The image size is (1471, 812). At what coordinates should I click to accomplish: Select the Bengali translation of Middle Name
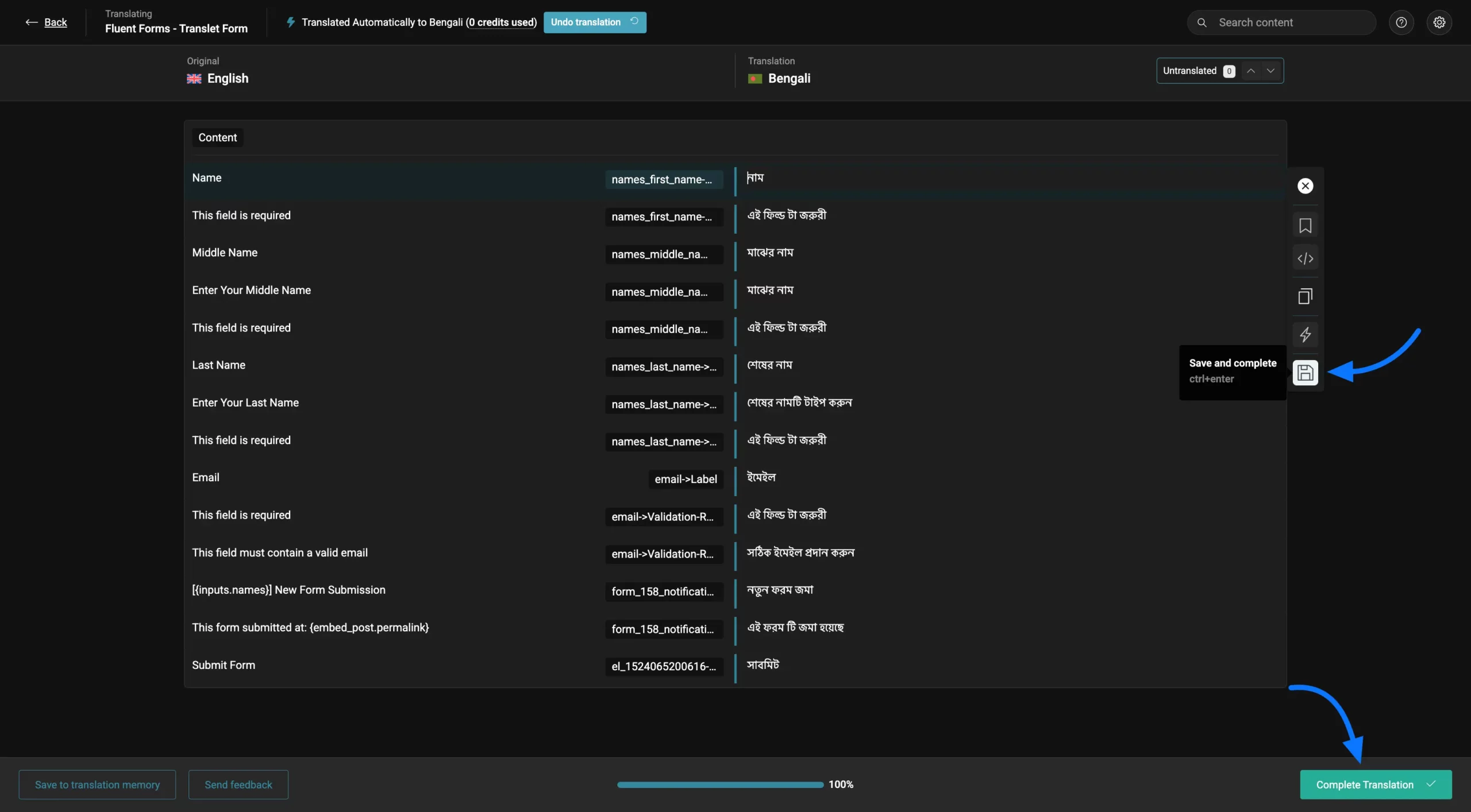770,253
